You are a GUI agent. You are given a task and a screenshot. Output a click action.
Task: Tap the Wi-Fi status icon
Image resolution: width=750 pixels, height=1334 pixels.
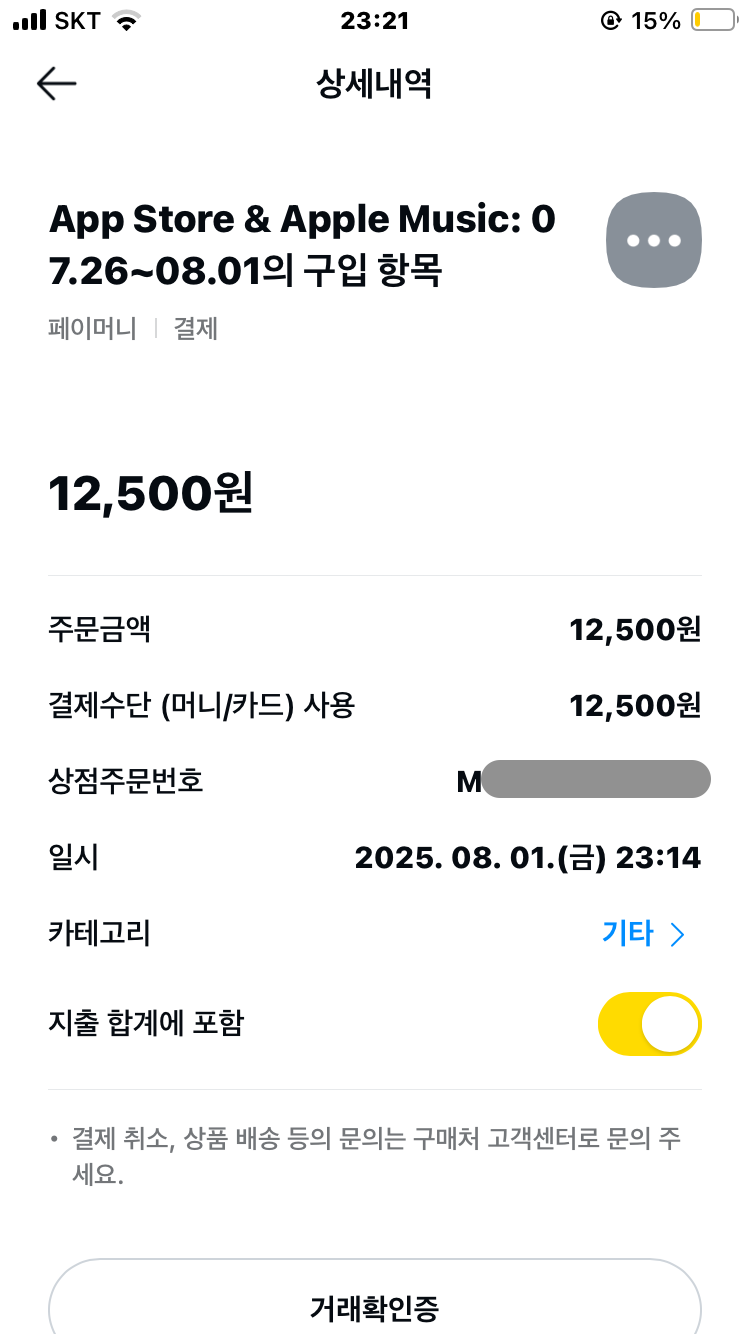click(x=125, y=20)
